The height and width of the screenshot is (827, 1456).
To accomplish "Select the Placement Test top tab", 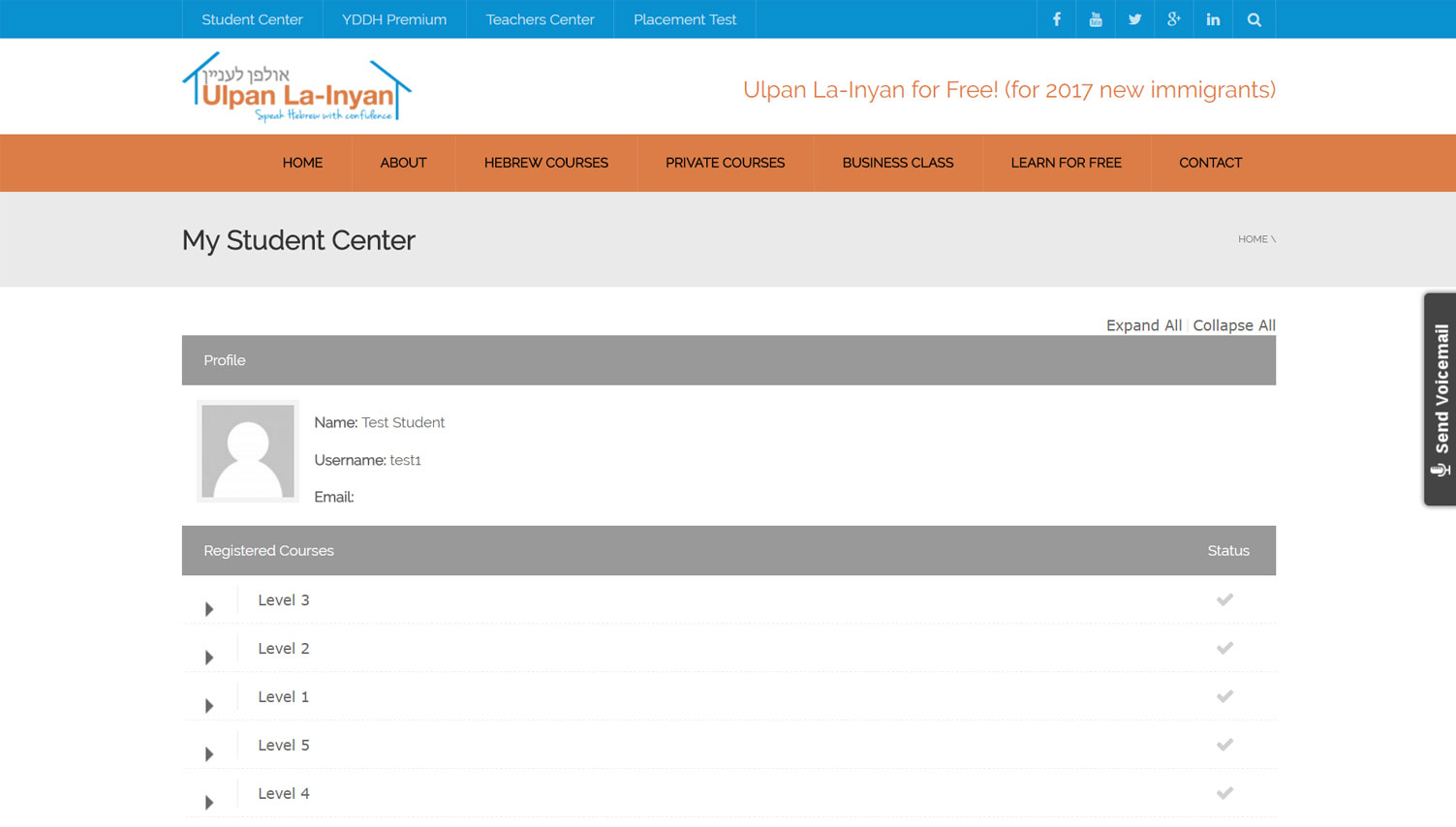I will 684,19.
